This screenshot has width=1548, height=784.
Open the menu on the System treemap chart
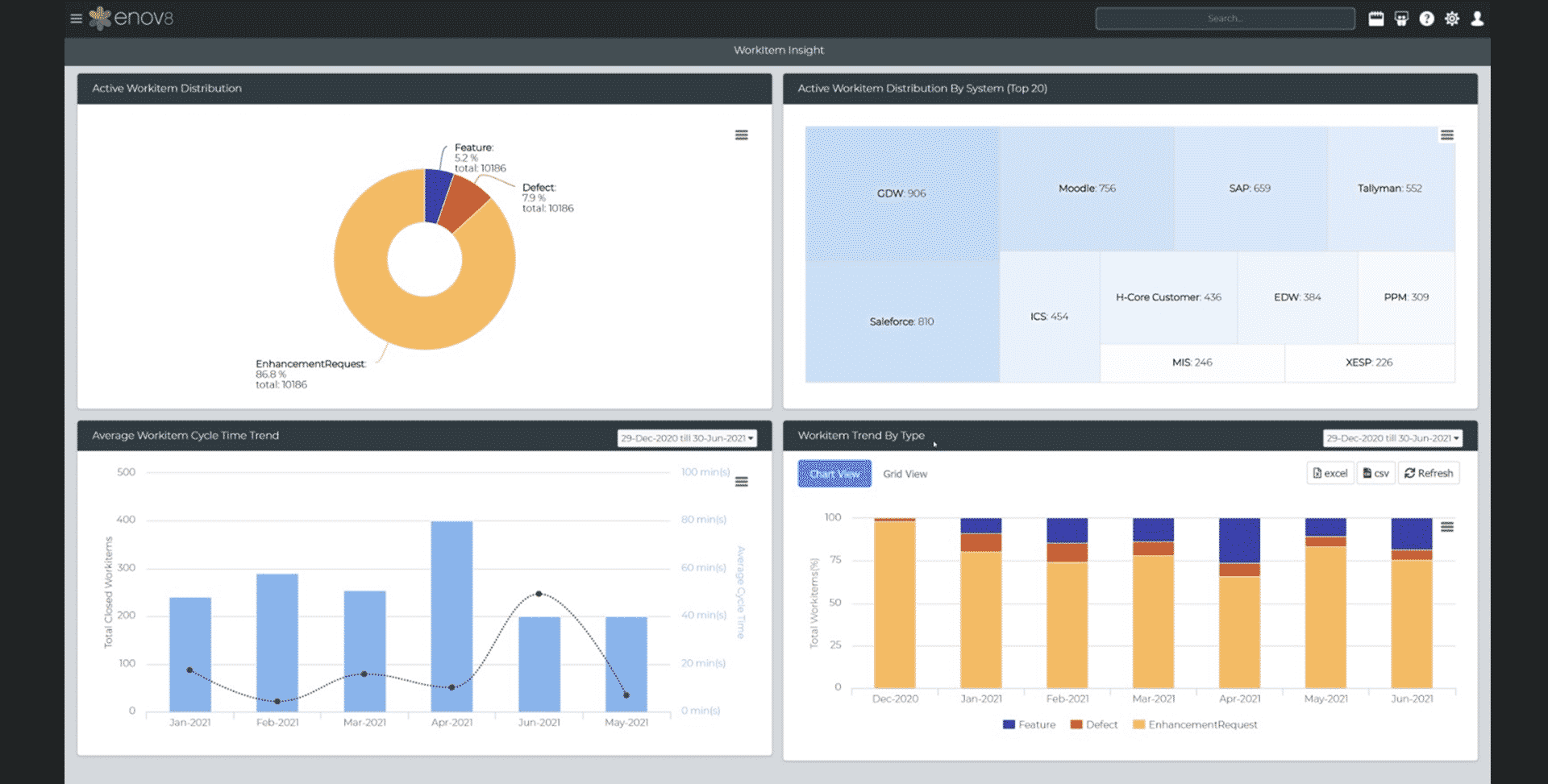click(x=1448, y=135)
